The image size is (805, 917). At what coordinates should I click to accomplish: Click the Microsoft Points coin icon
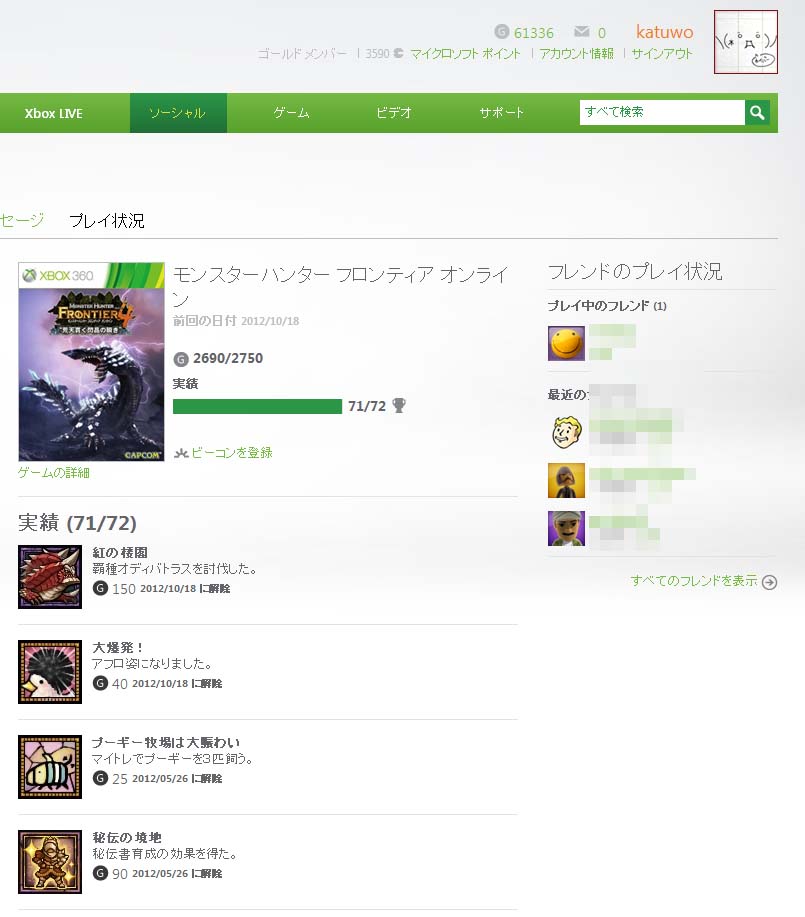coord(398,53)
